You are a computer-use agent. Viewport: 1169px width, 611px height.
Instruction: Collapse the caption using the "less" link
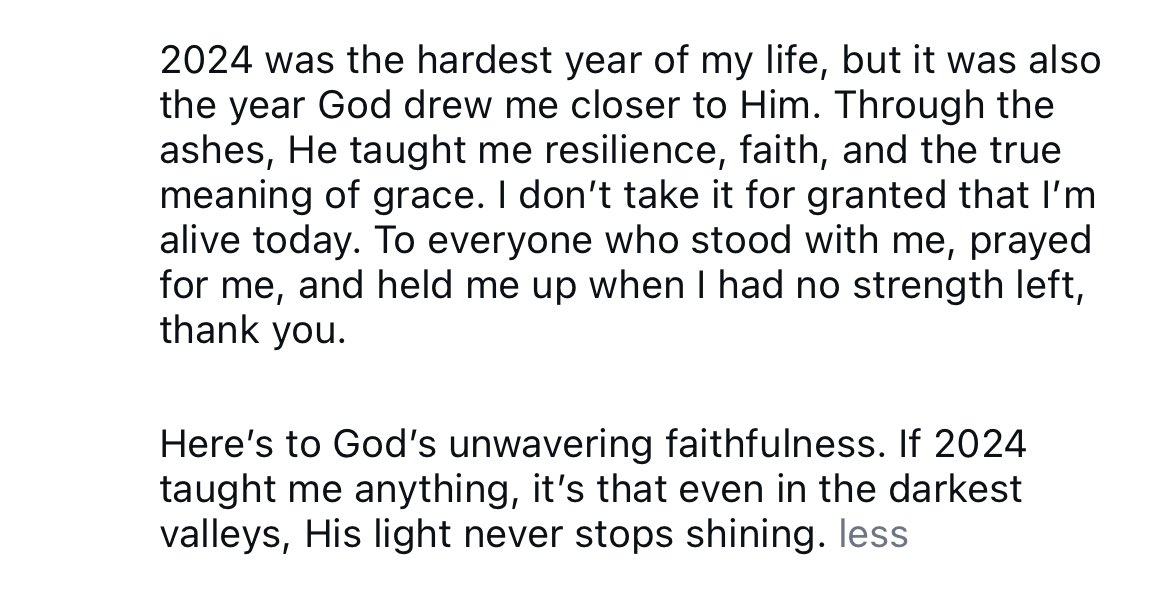(873, 534)
